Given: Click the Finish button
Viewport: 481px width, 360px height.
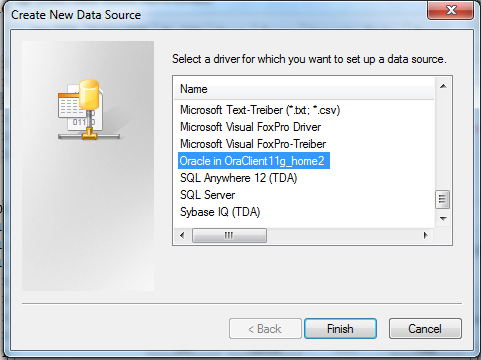Looking at the screenshot, I should (340, 329).
